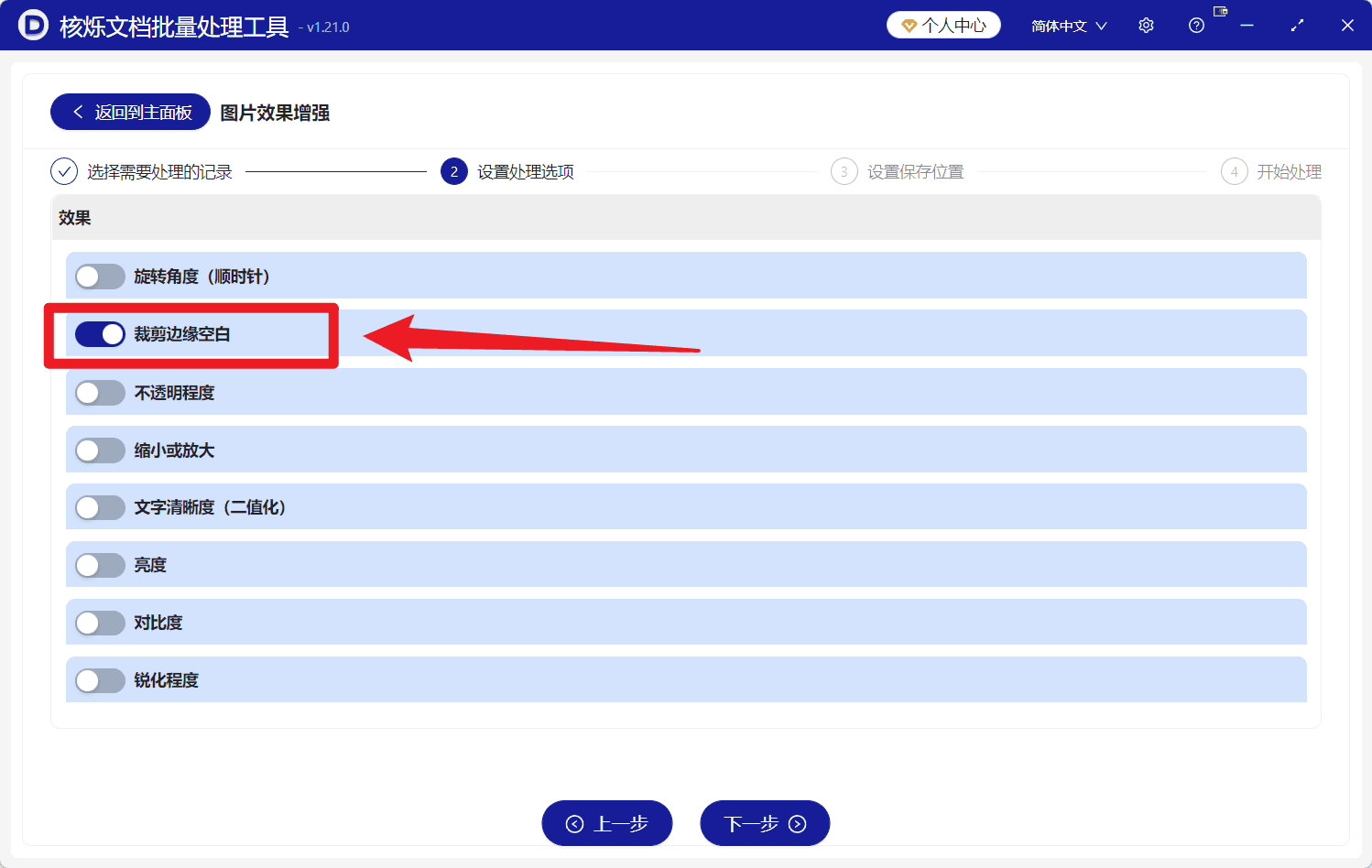Open the help question mark icon
Screen dimensions: 1372x868
1196,25
